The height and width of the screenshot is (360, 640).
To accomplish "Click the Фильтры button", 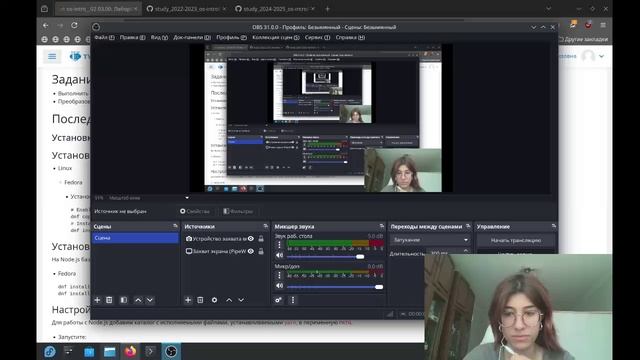I will (238, 211).
